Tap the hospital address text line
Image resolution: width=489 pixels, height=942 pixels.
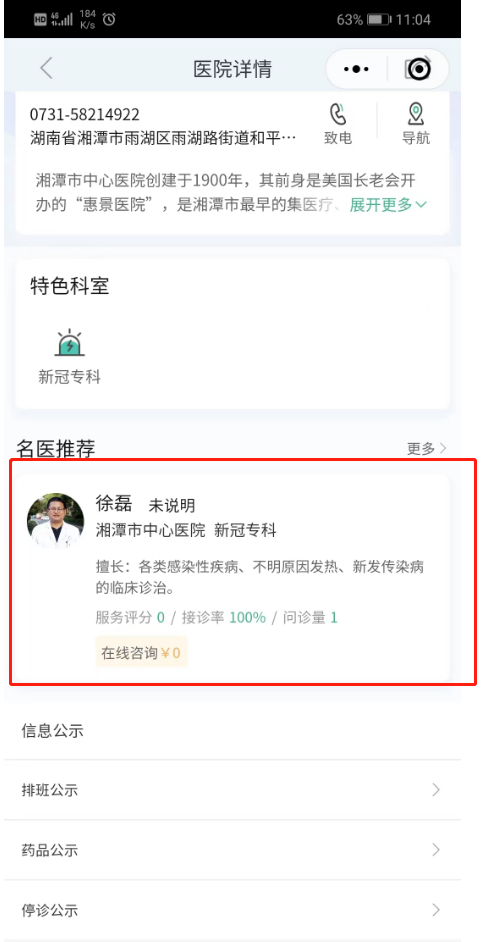pos(163,138)
